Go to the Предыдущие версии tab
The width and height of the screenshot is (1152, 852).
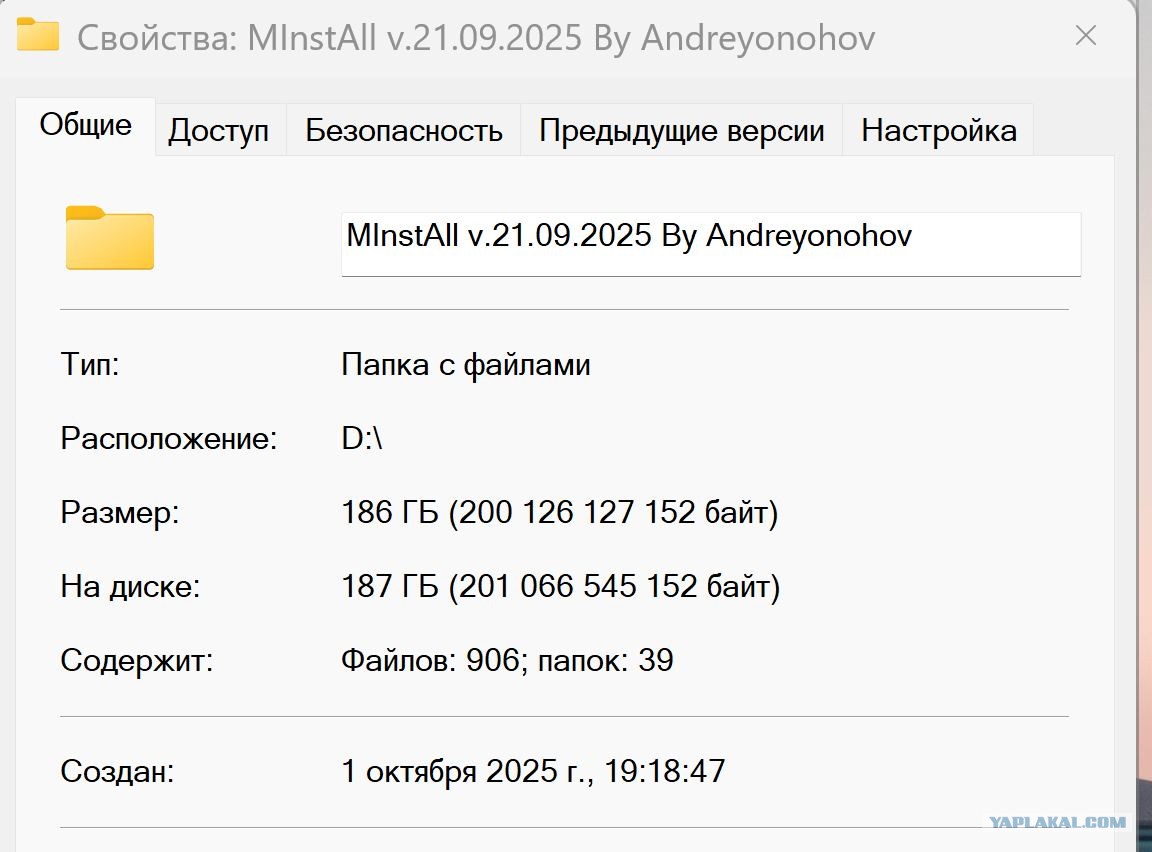(x=681, y=130)
